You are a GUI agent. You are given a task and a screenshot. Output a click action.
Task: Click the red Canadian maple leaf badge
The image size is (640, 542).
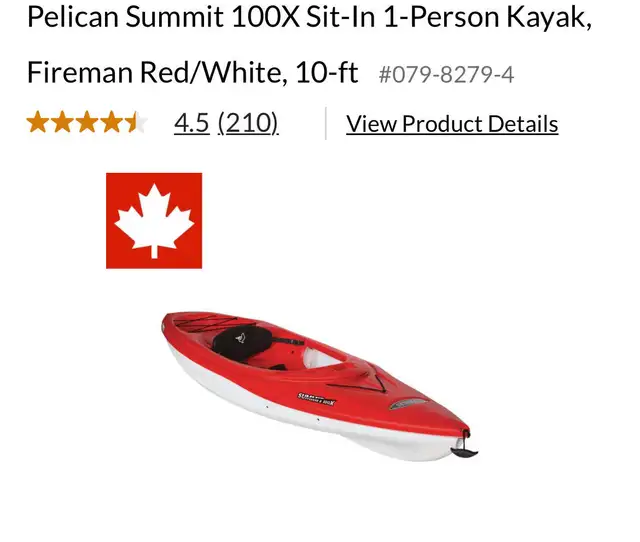point(154,220)
